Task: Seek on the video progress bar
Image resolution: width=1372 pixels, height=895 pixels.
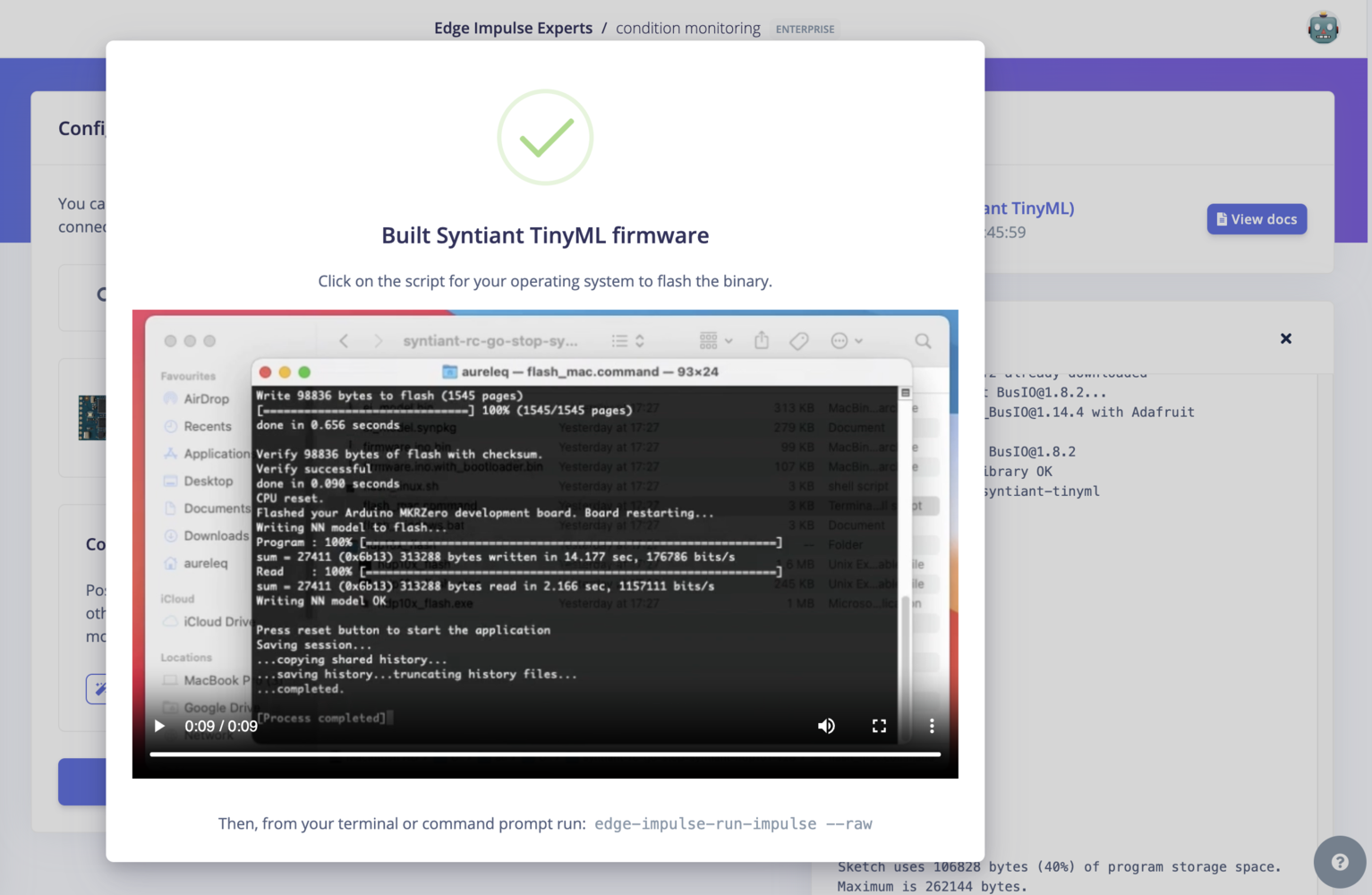Action: pos(545,754)
